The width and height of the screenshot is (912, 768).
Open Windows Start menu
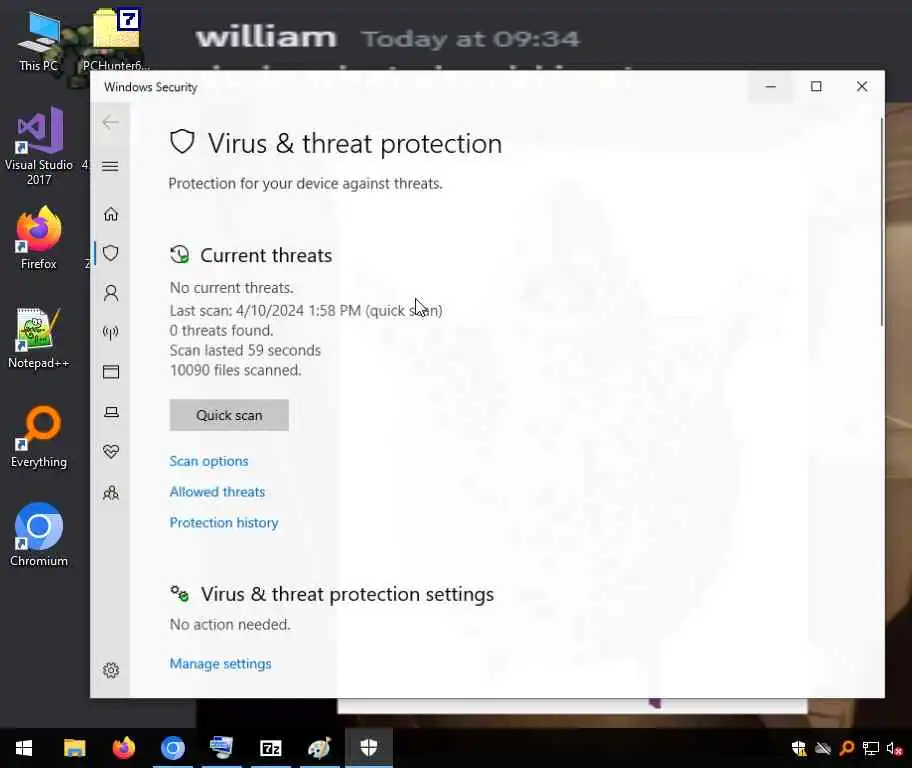pos(23,748)
